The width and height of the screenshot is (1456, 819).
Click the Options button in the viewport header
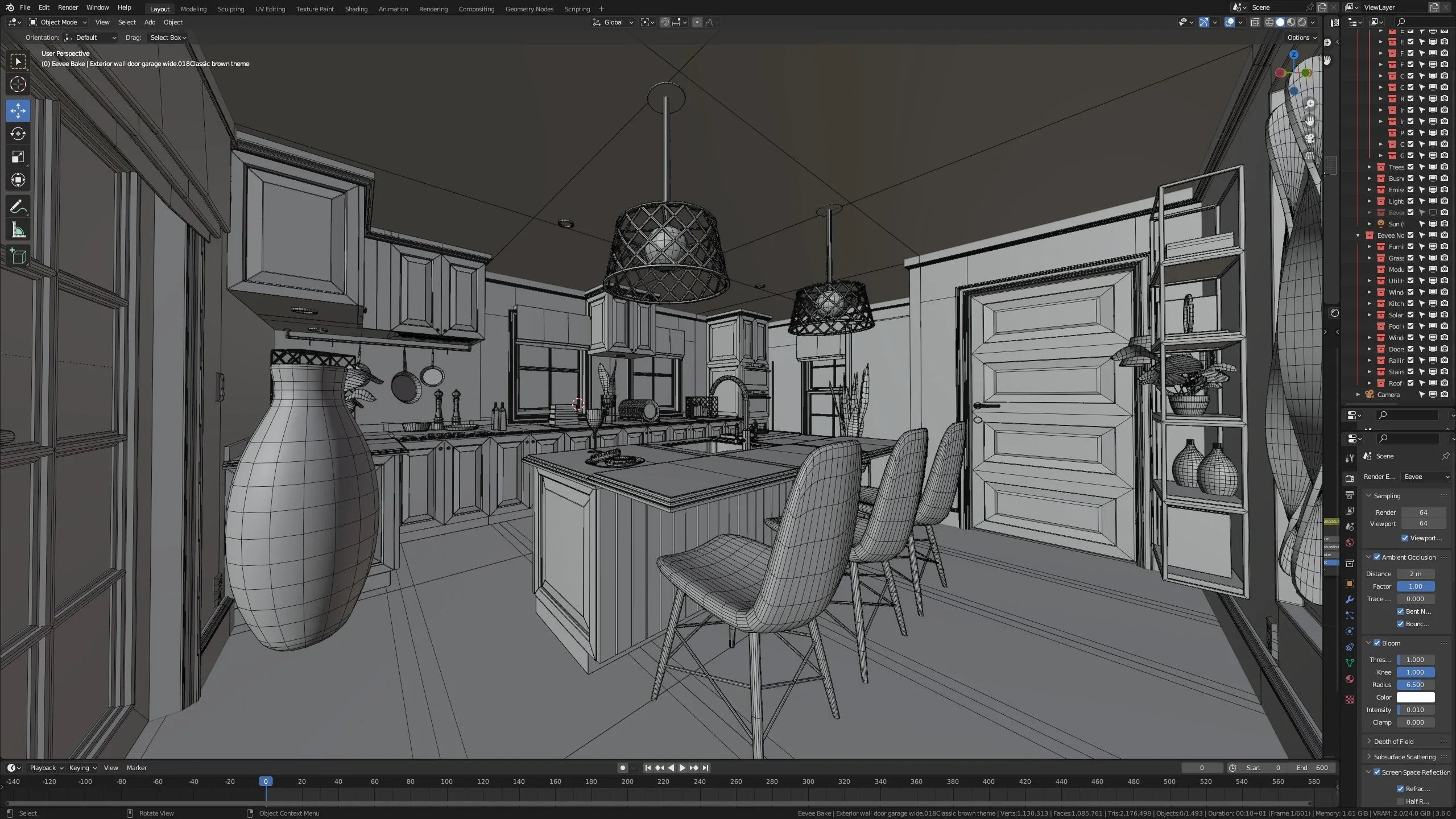pos(1300,37)
